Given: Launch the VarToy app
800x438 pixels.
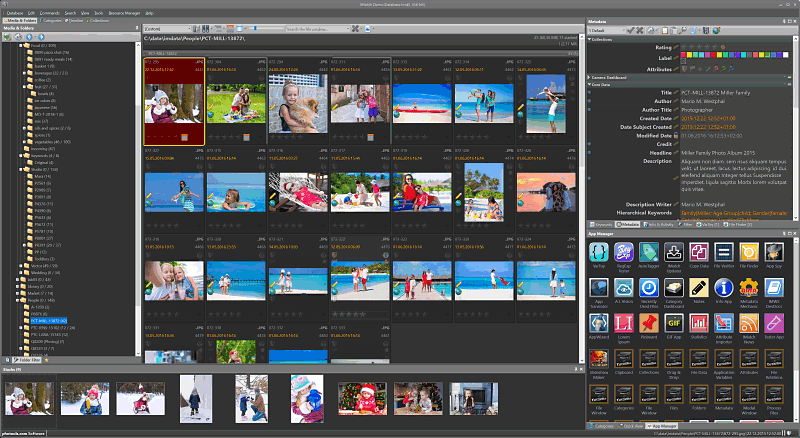Looking at the screenshot, I should 598,252.
